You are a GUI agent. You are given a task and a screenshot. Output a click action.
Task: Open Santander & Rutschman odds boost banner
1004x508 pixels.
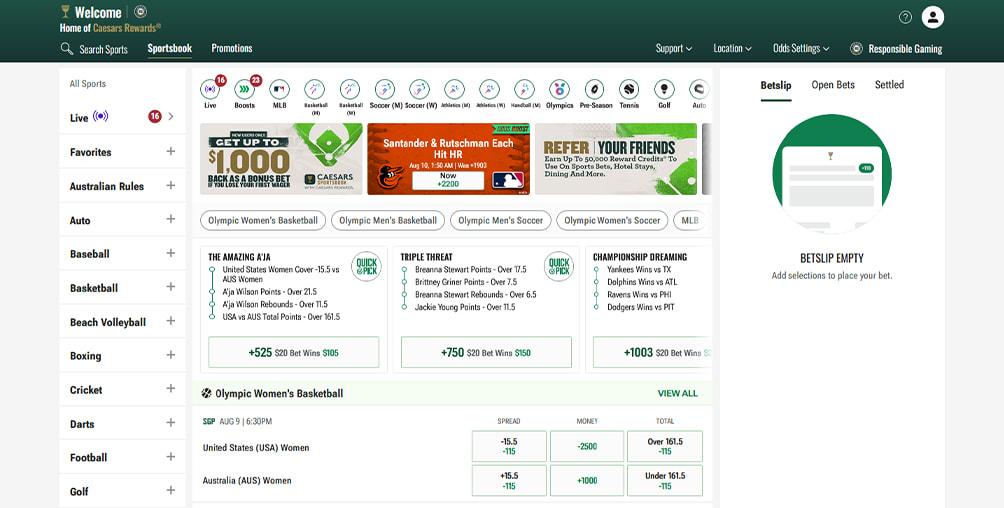click(448, 159)
